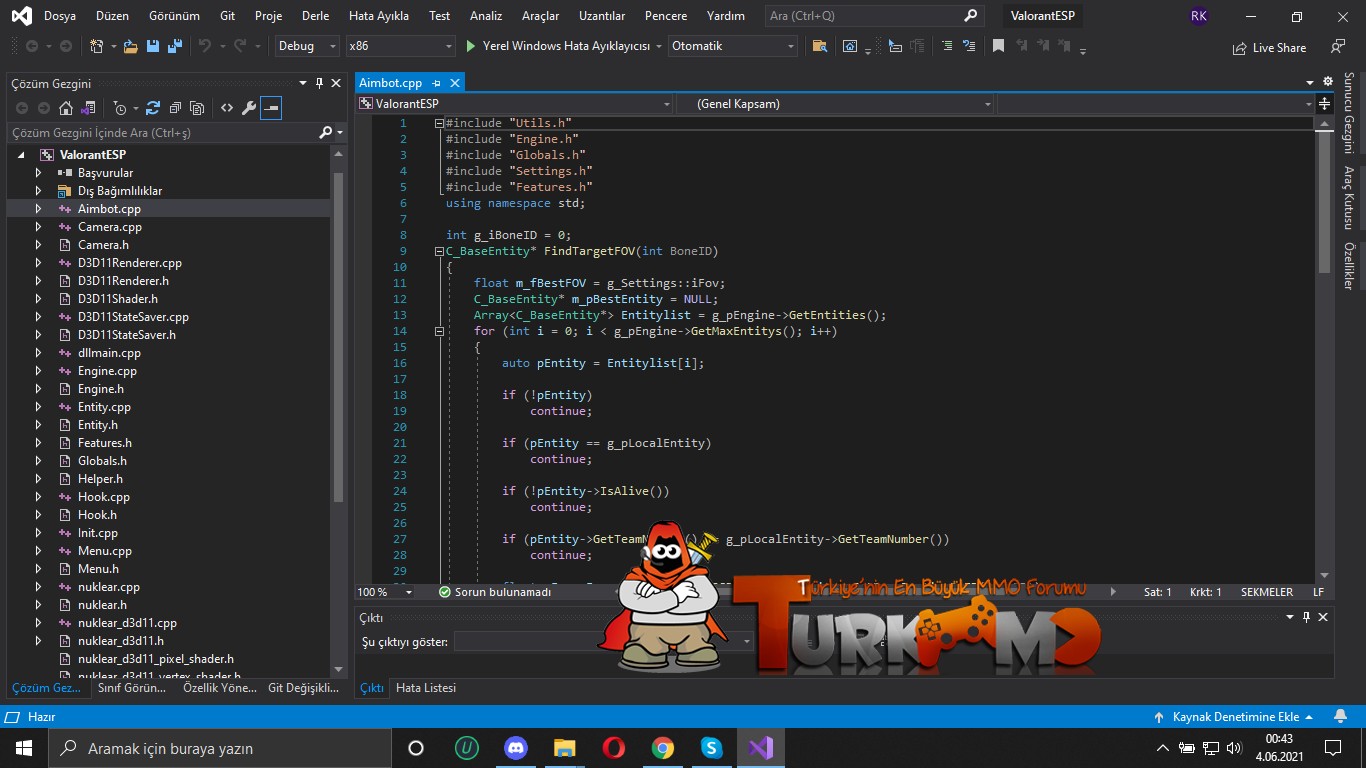
Task: Open the Dosya menu
Action: [60, 16]
